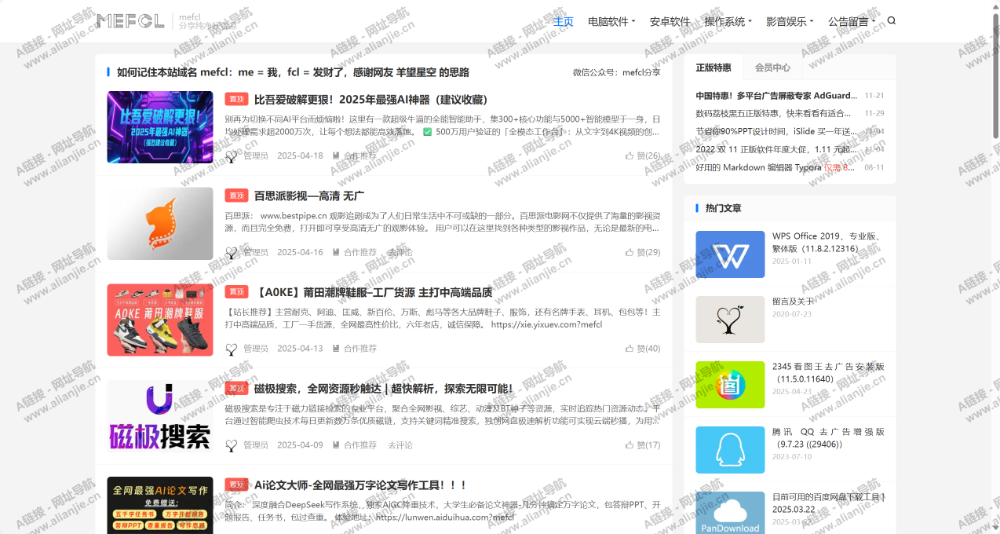This screenshot has width=1000, height=534.
Task: Like the 磁极搜索 post (赞 17)
Action: pyautogui.click(x=643, y=445)
